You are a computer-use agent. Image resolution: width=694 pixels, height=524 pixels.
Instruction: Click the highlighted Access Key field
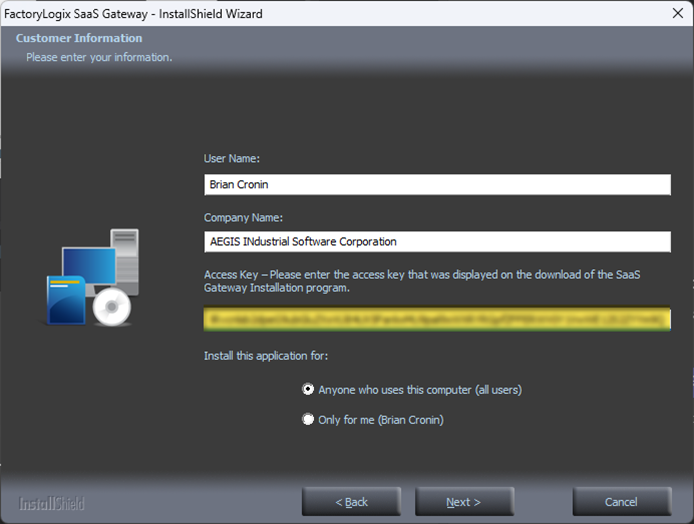coord(437,319)
